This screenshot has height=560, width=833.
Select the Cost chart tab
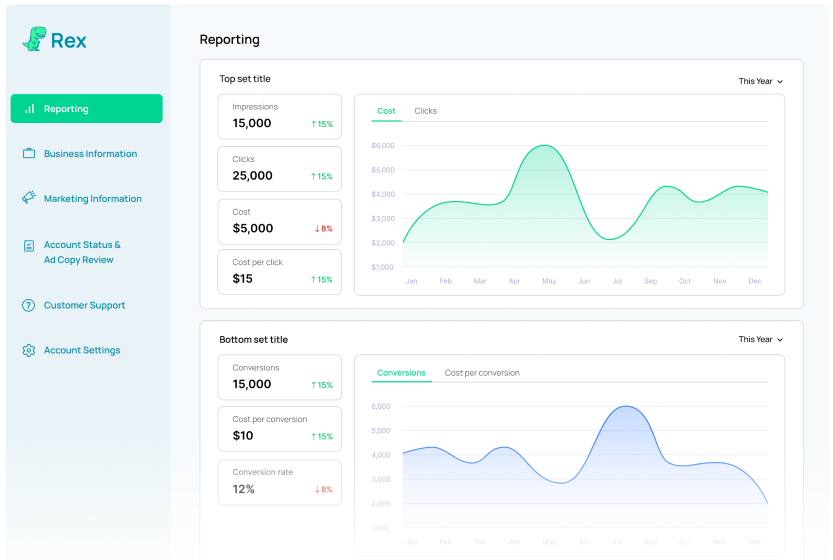(x=386, y=111)
